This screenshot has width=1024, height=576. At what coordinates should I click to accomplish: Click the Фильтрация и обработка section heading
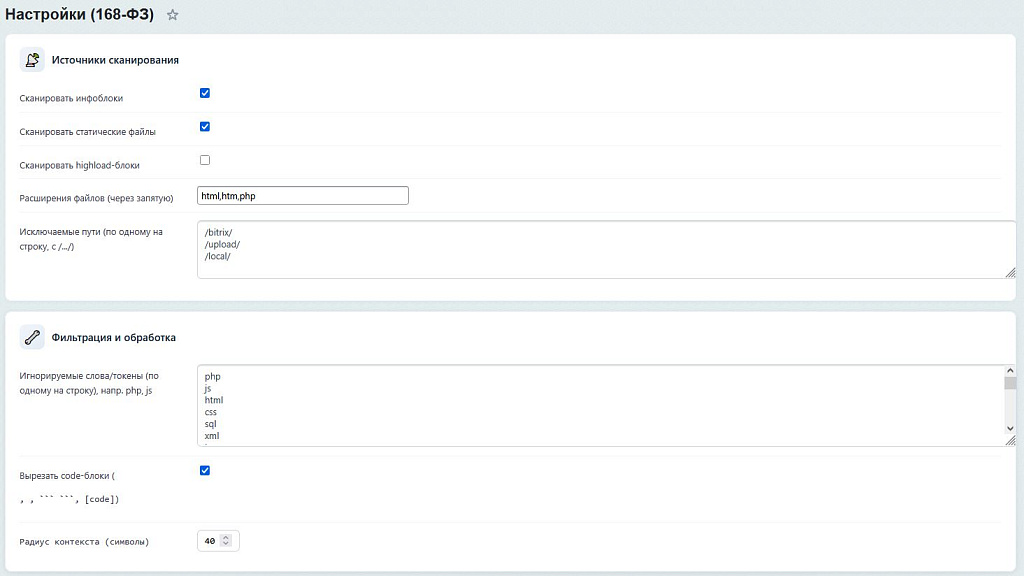[113, 338]
